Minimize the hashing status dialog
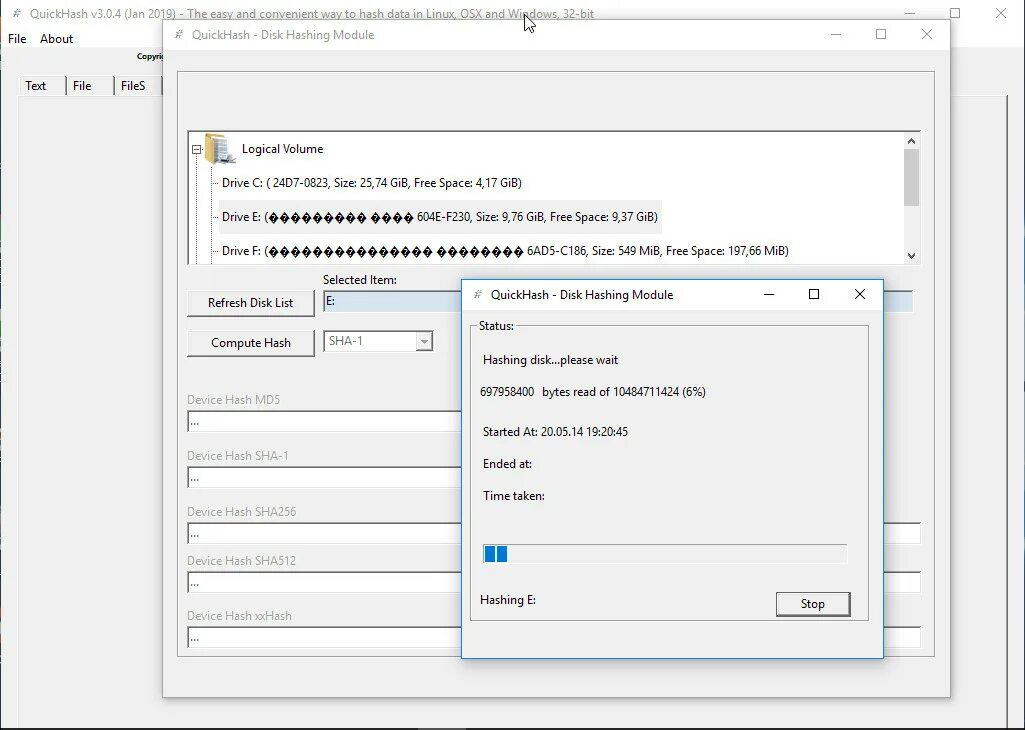This screenshot has width=1025, height=730. pyautogui.click(x=769, y=295)
